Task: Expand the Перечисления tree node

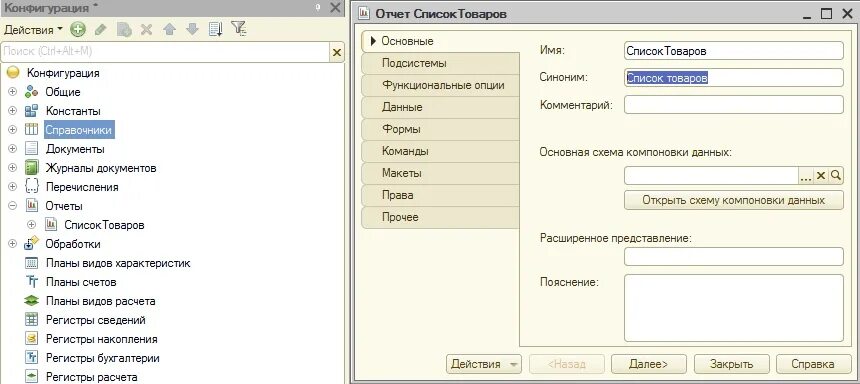Action: coord(12,187)
